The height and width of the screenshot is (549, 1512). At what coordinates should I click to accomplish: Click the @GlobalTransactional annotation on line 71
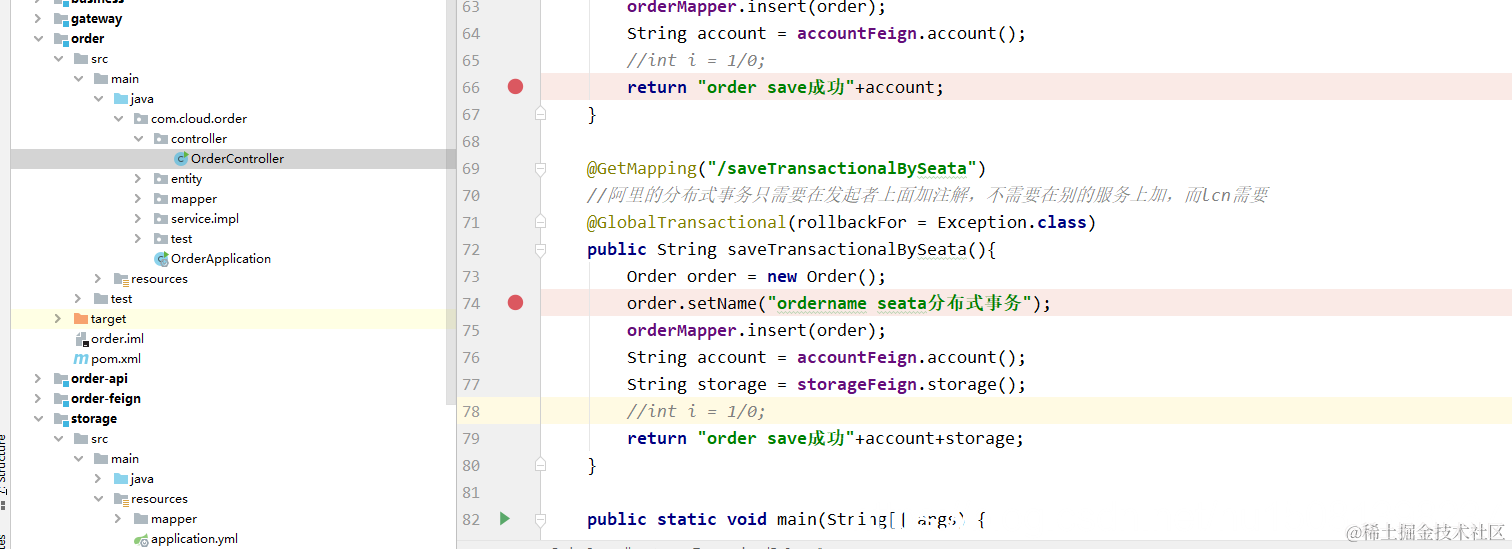click(687, 222)
